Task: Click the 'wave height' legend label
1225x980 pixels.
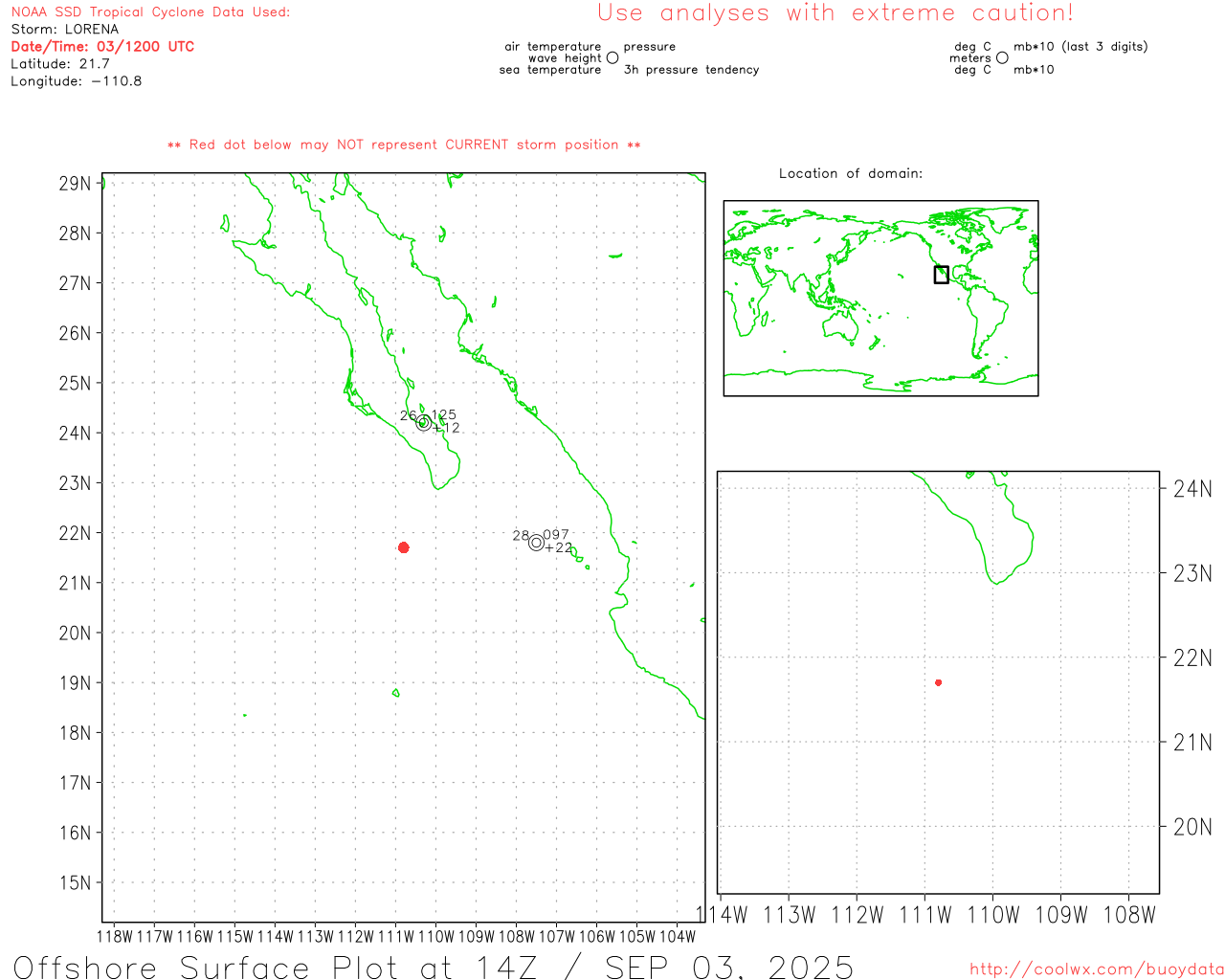Action: (x=565, y=58)
